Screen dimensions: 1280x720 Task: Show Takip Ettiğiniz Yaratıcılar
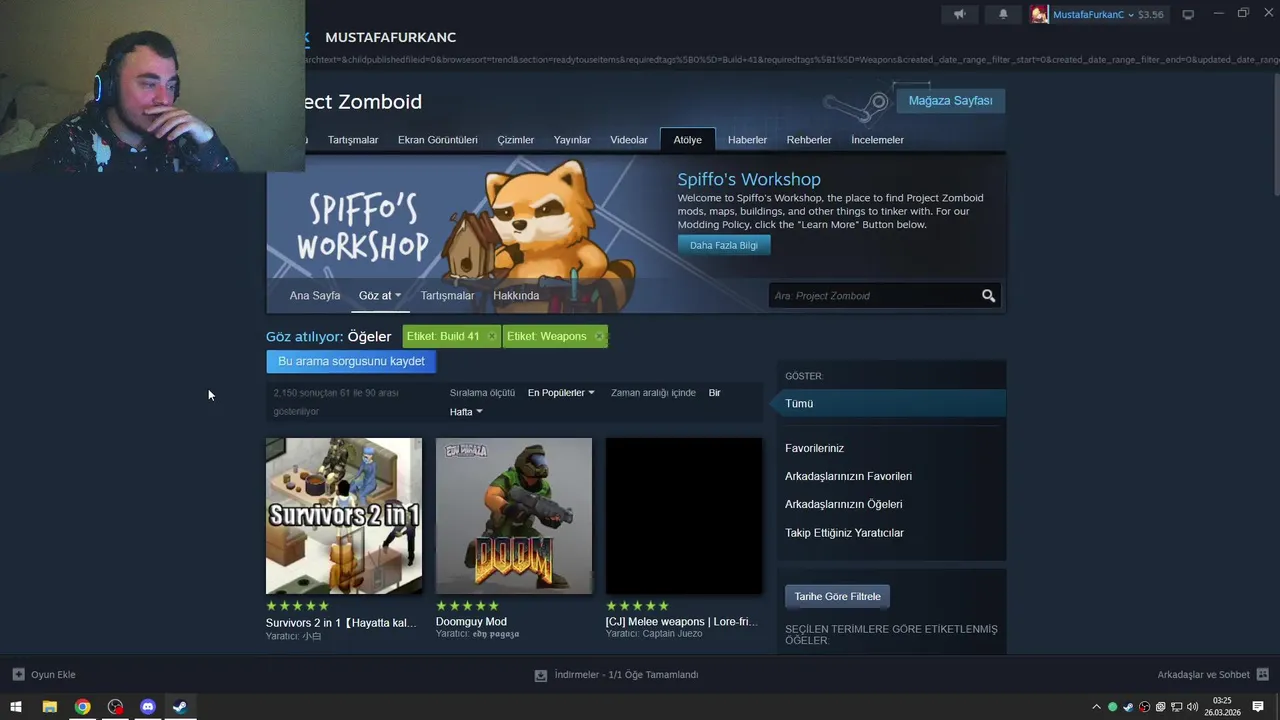(x=844, y=533)
